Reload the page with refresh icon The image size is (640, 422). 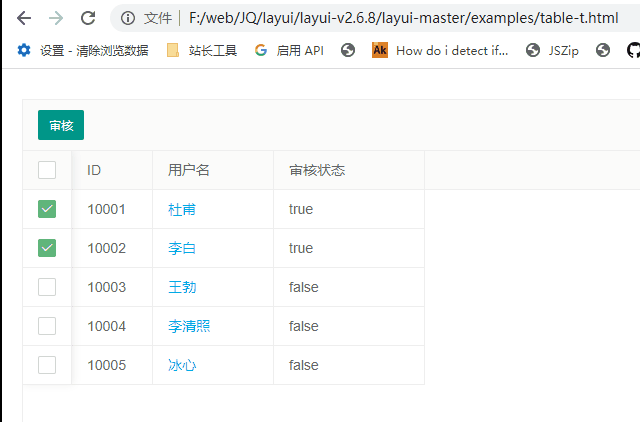(x=88, y=18)
